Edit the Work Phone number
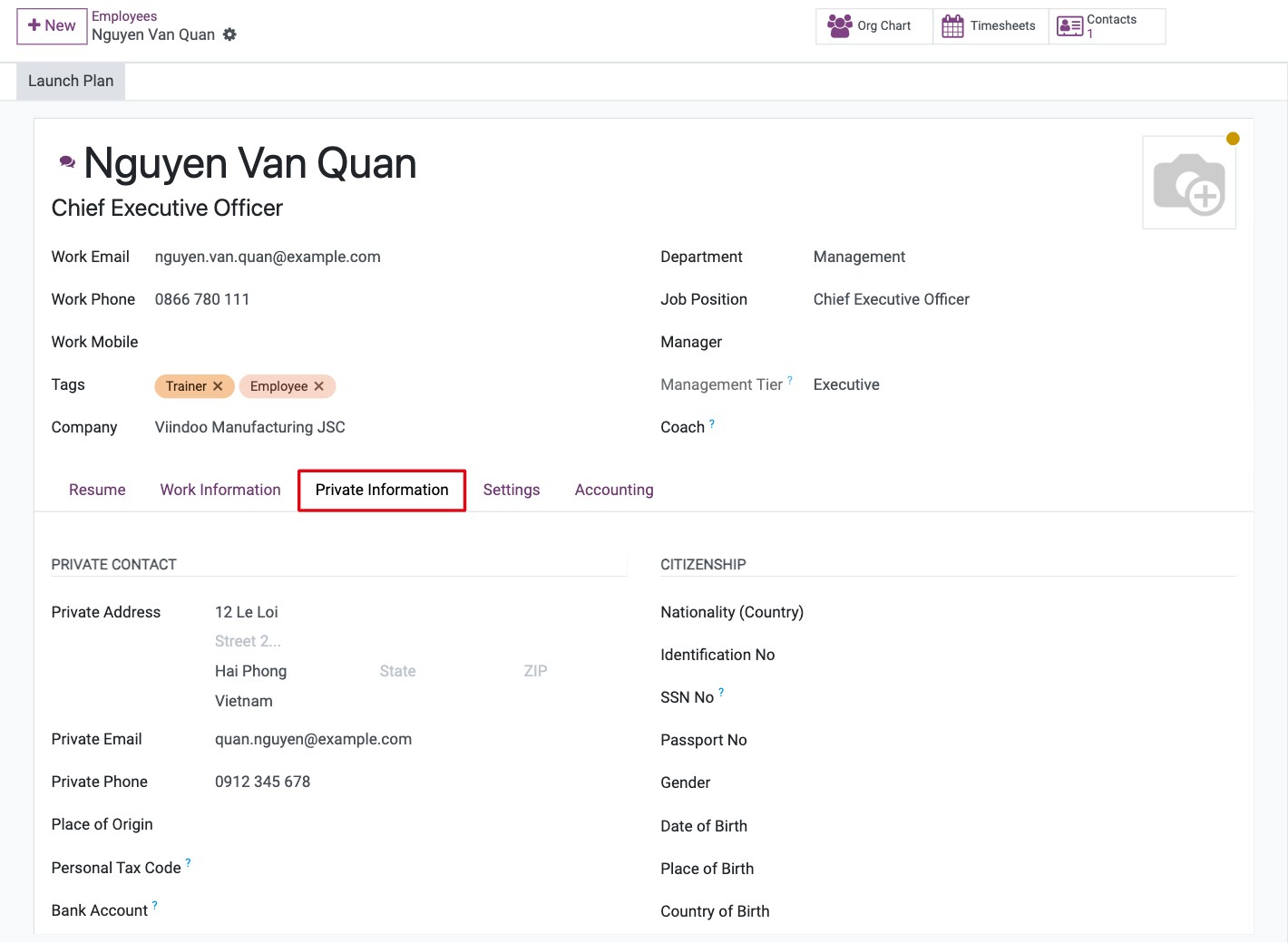The height and width of the screenshot is (943, 1288). coord(390,300)
